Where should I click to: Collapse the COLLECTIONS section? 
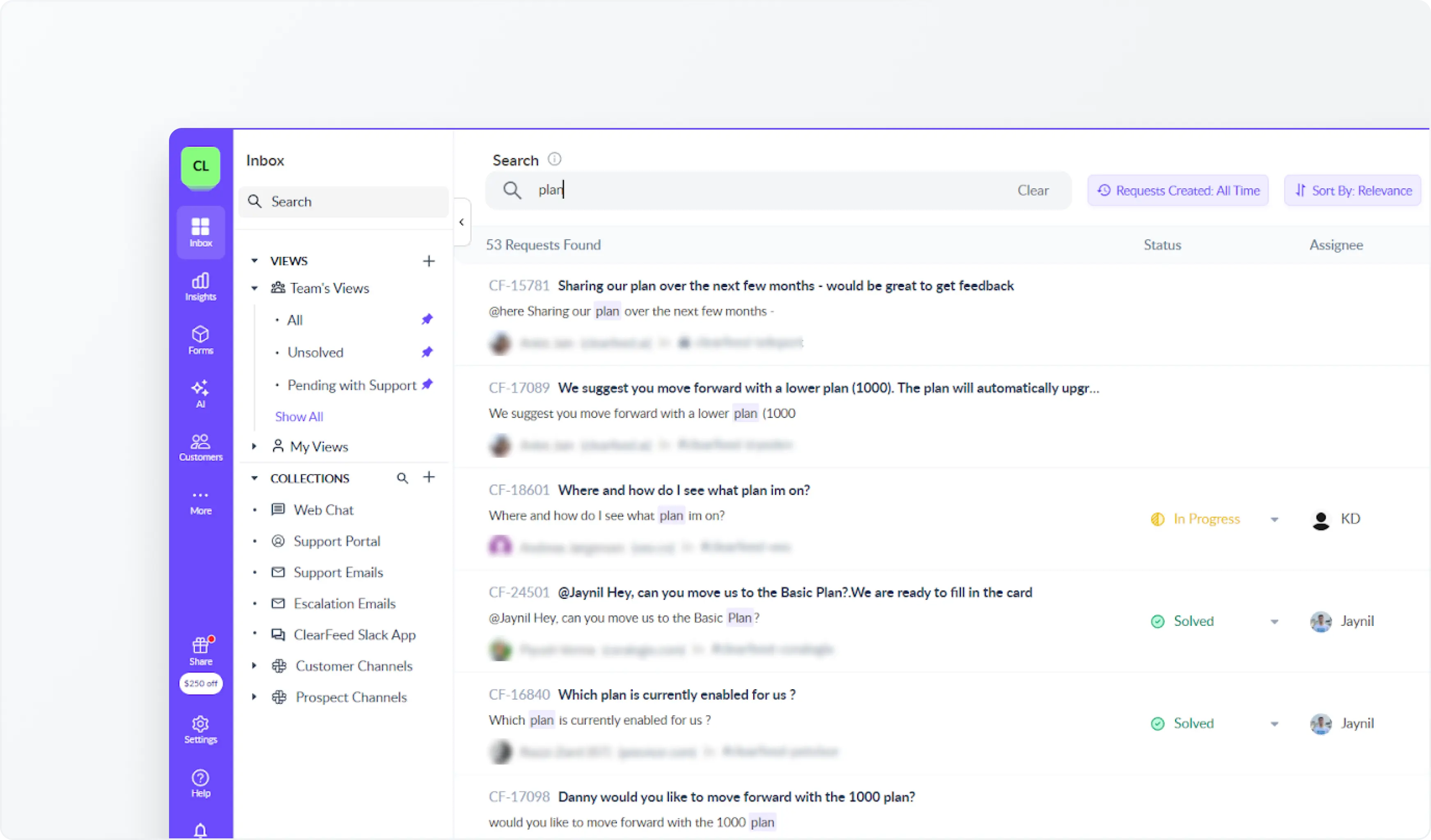[x=254, y=479]
